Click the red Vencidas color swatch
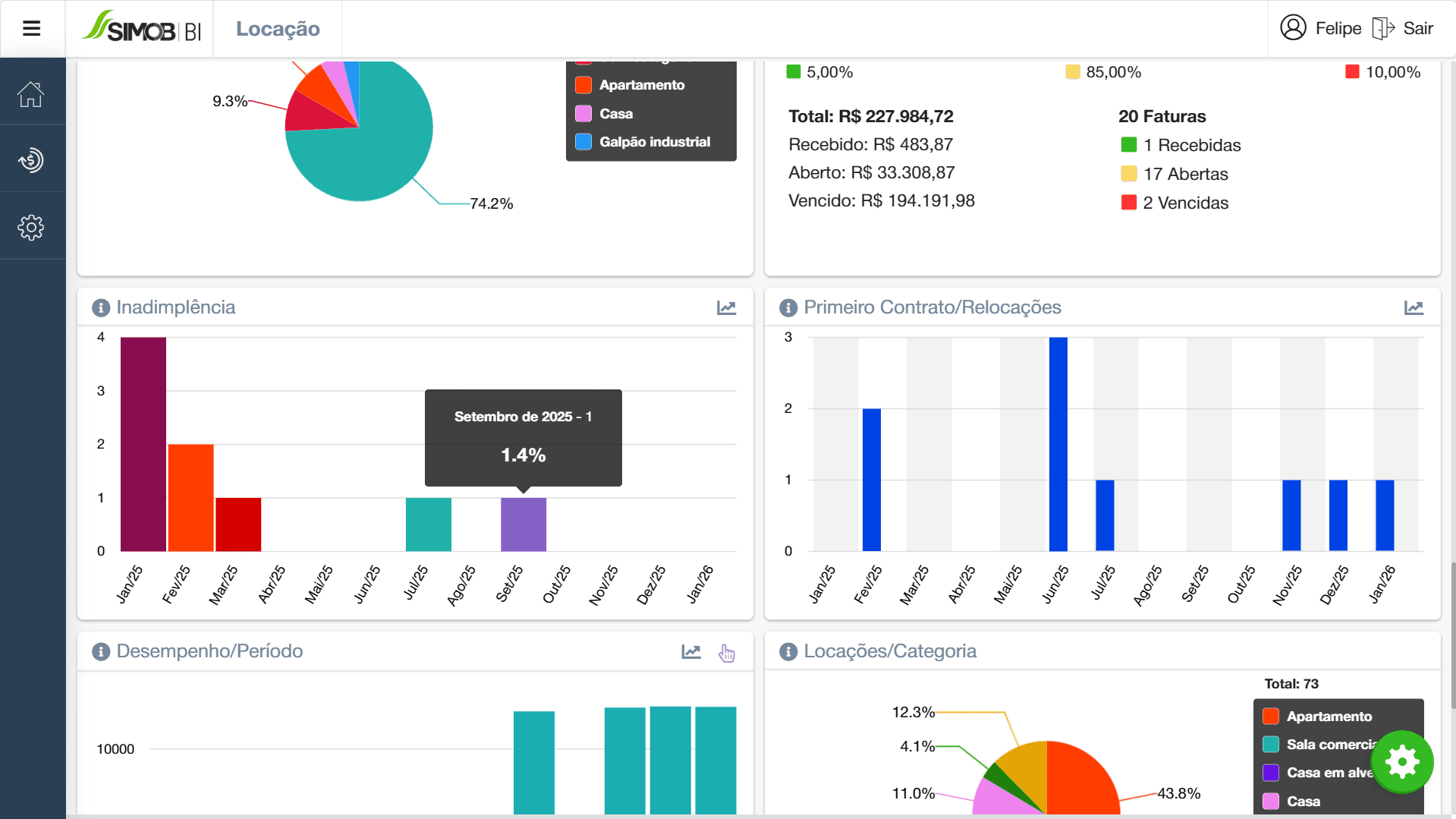The height and width of the screenshot is (819, 1456). [1129, 203]
